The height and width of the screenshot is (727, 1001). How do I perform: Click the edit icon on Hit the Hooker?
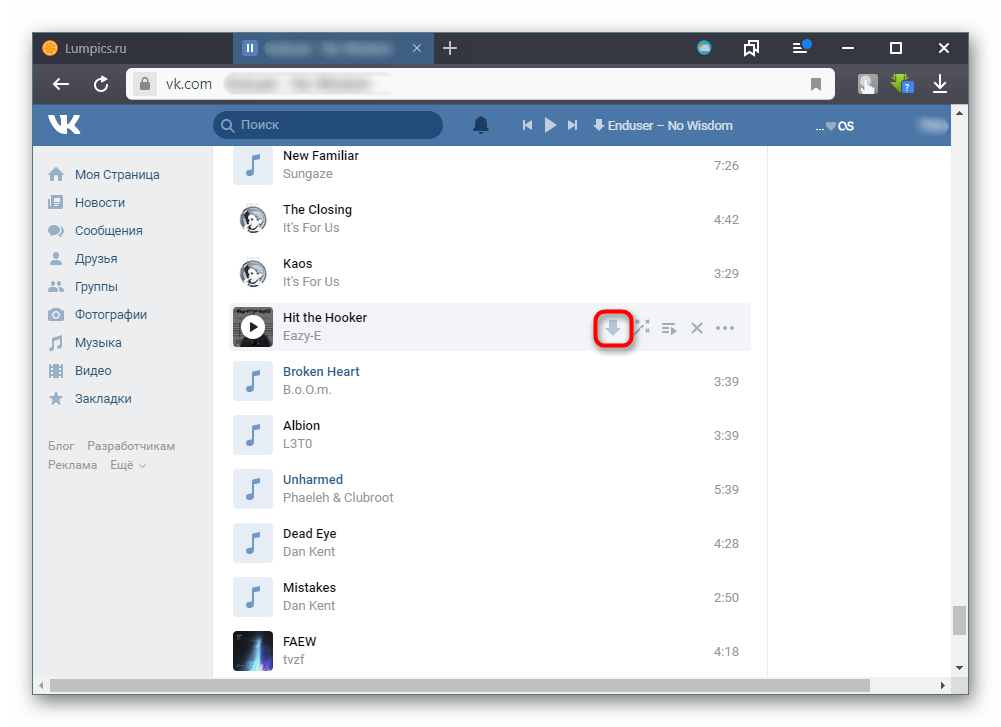tap(642, 327)
